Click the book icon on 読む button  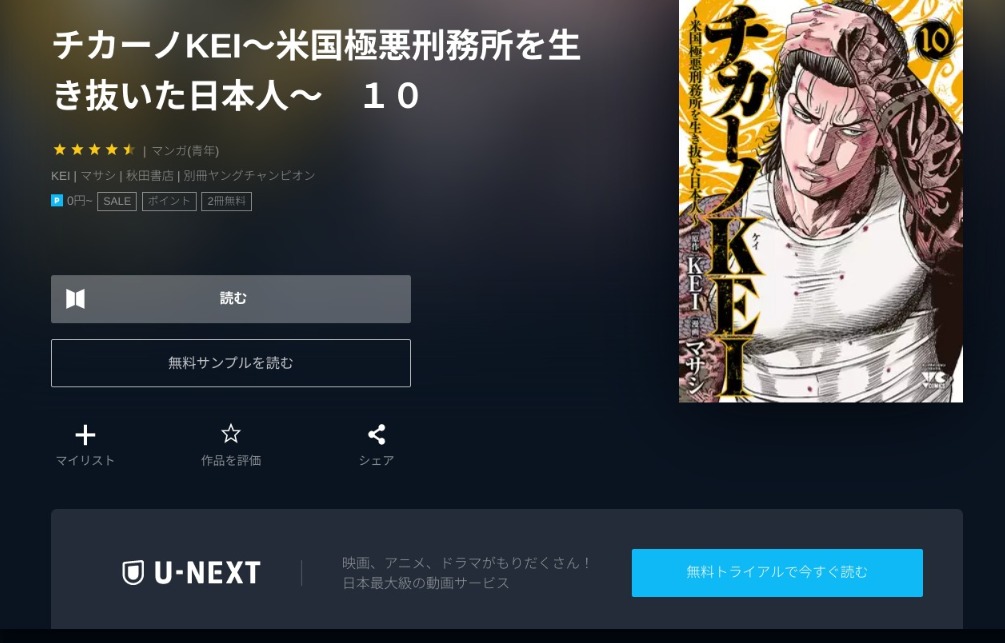[x=76, y=299]
